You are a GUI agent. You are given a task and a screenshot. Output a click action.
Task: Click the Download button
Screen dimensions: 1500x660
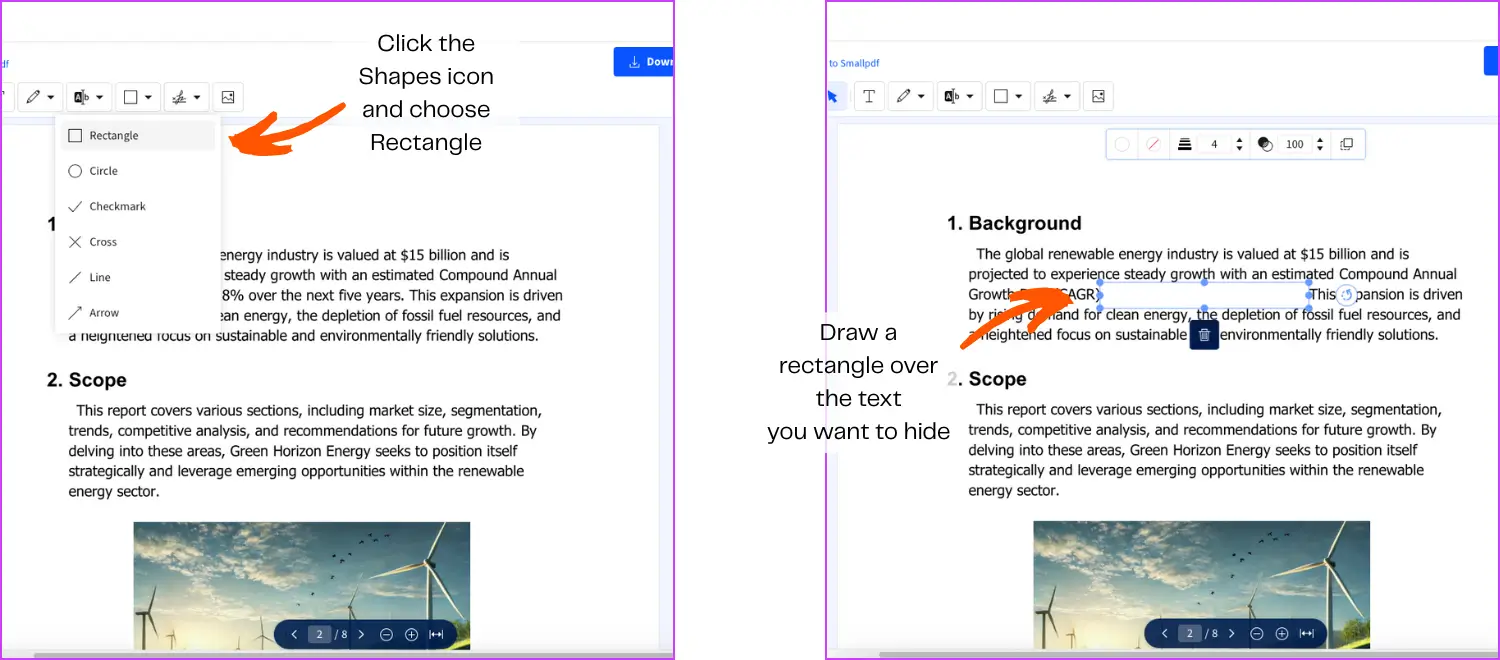(x=647, y=61)
